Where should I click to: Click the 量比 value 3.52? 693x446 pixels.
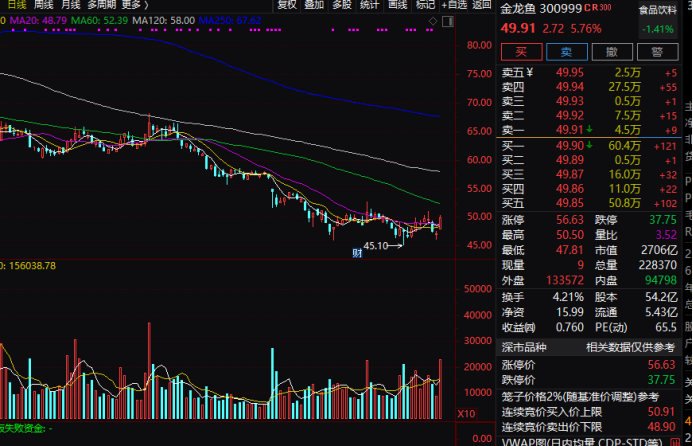point(666,235)
